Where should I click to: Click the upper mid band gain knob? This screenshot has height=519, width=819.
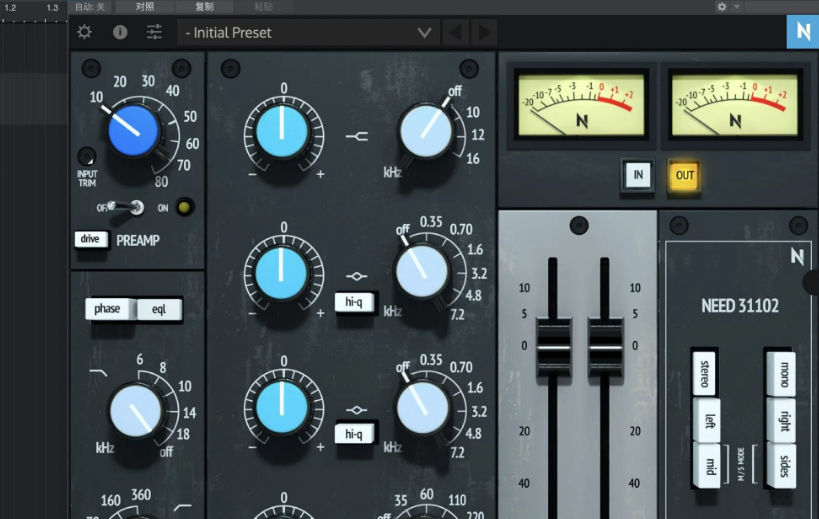click(x=281, y=273)
